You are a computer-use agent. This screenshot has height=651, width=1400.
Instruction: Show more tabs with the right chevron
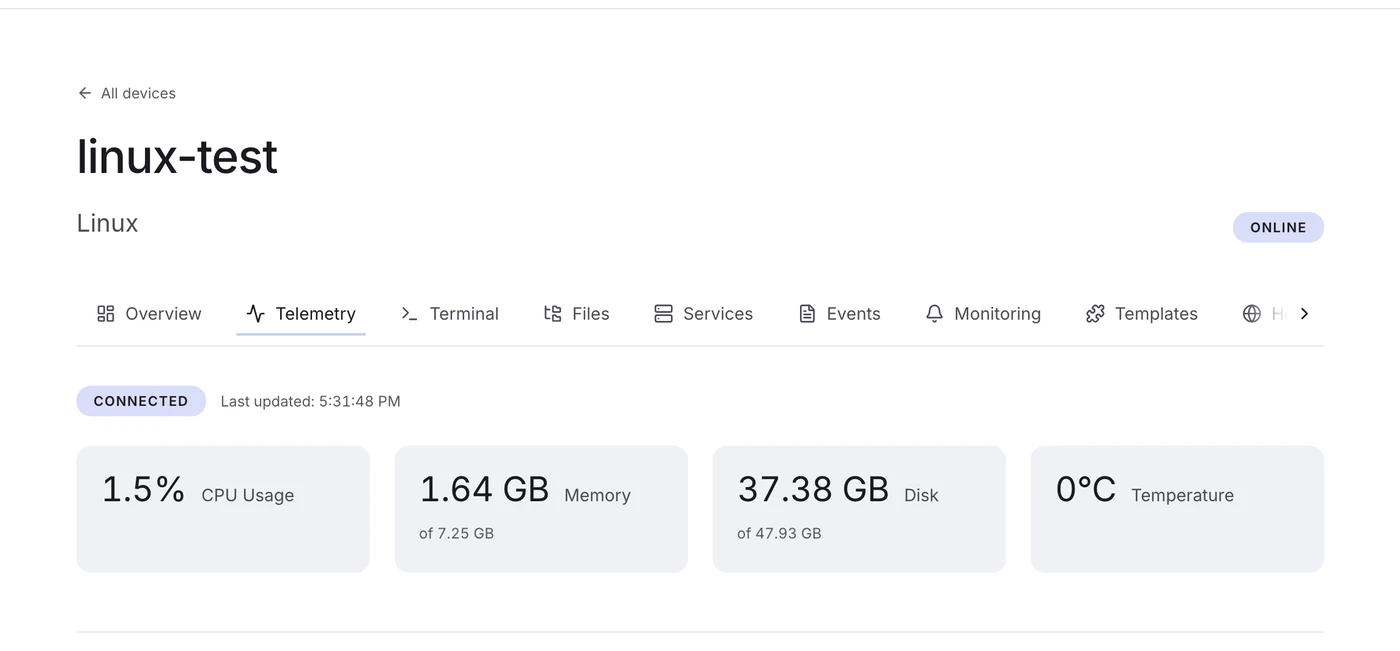(x=1304, y=314)
